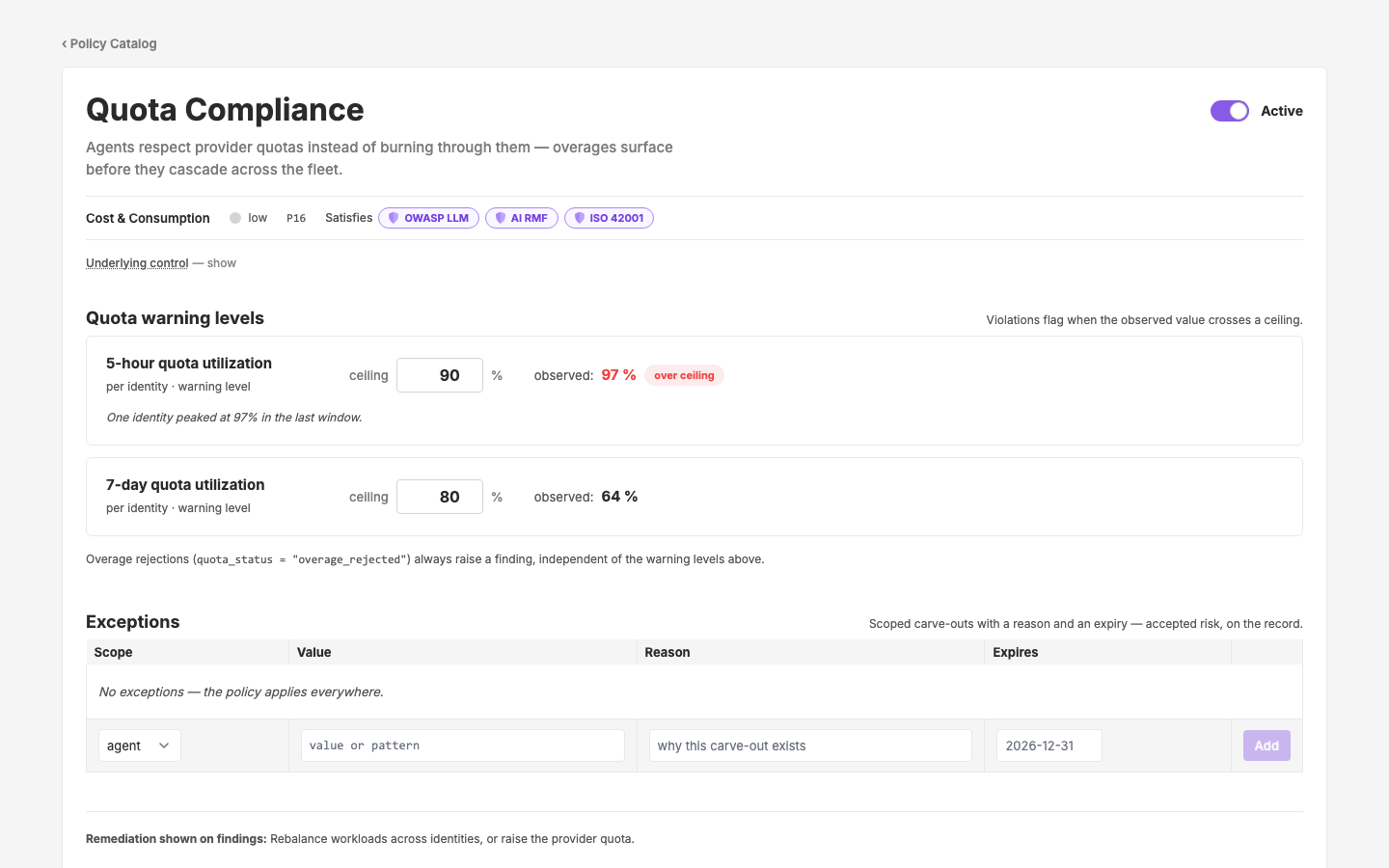Click the No exceptions empty-state message
1389x868 pixels.
point(241,692)
